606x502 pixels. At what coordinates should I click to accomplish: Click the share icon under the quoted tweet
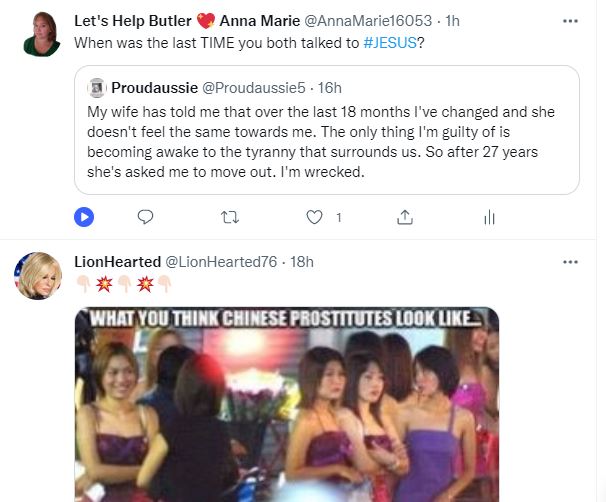pos(405,216)
